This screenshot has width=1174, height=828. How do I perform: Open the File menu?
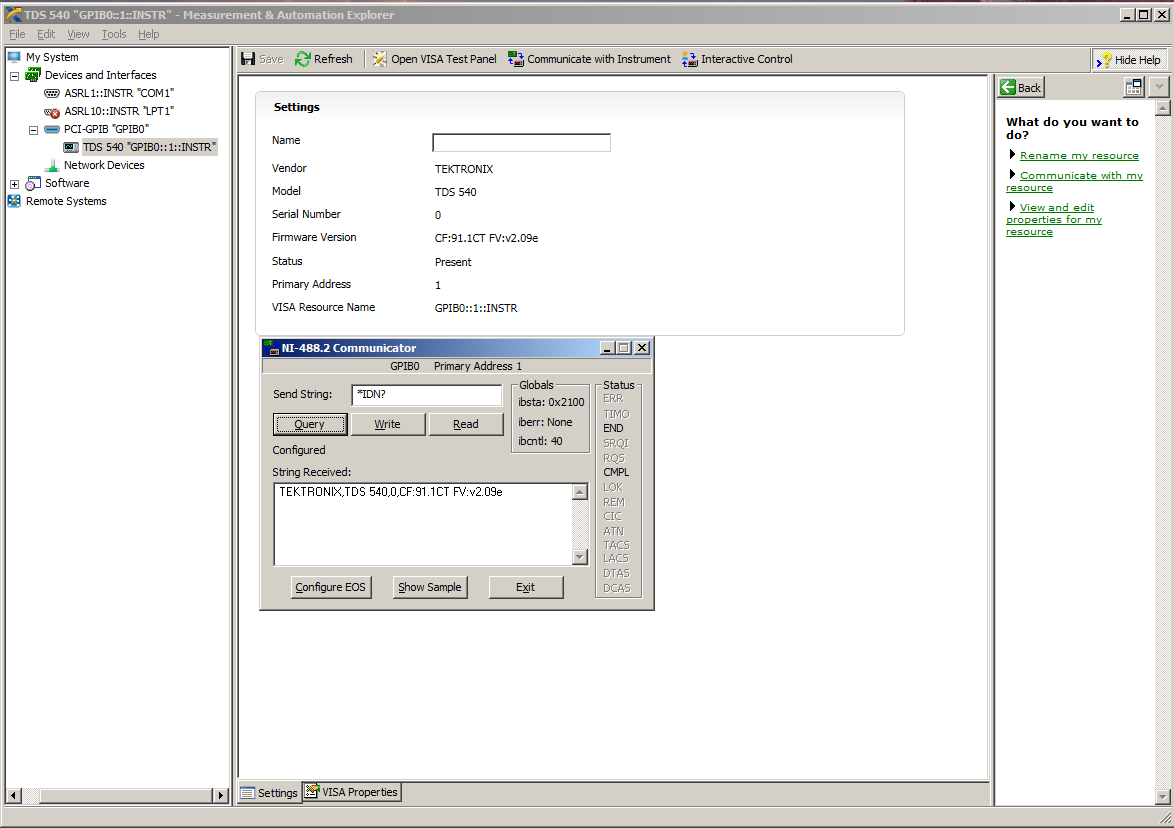[17, 34]
